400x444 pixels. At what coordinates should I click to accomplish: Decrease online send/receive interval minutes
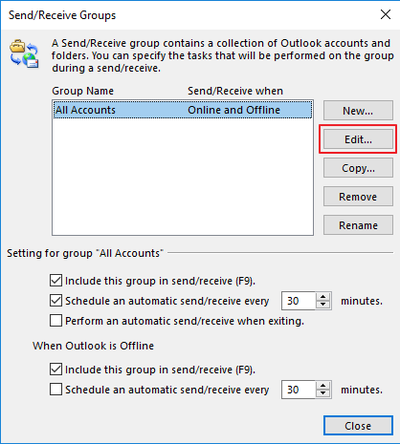click(323, 305)
